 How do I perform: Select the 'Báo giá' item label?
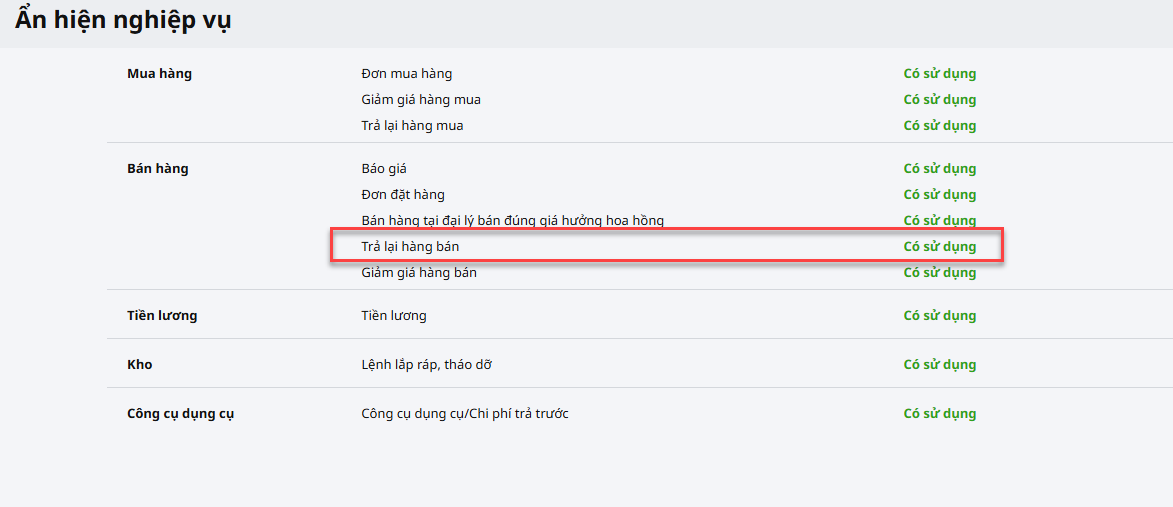[384, 169]
